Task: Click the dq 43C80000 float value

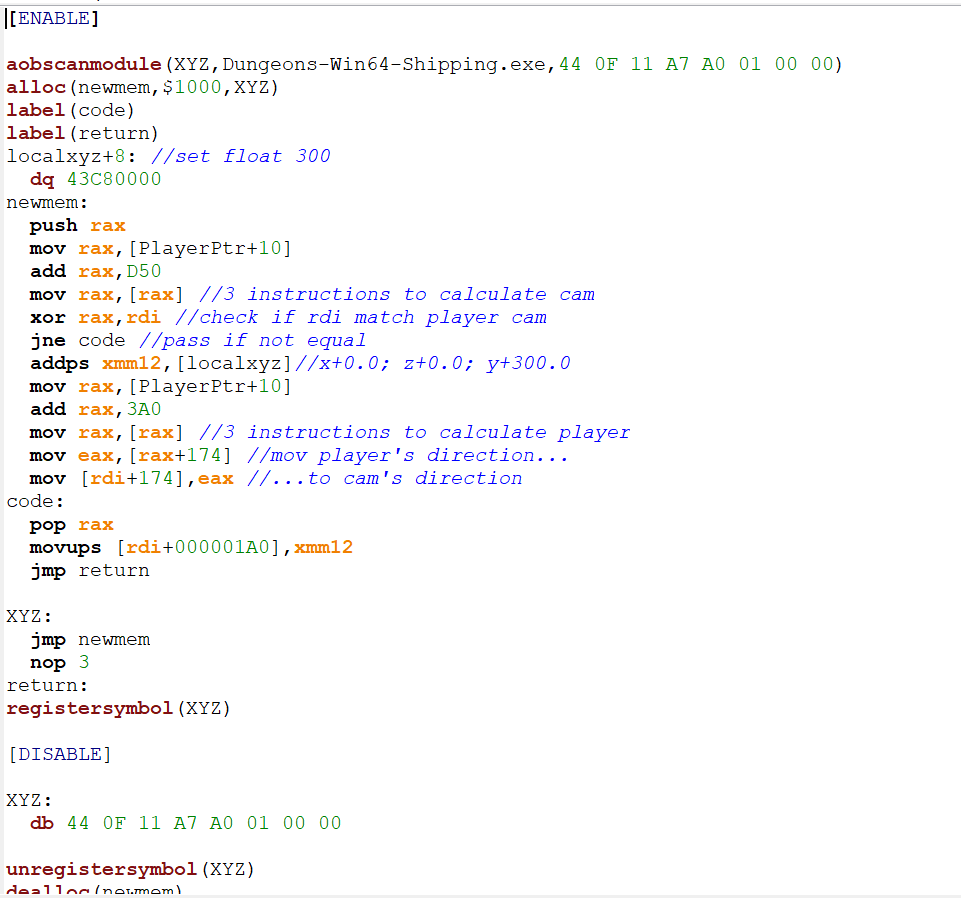Action: tap(80, 178)
